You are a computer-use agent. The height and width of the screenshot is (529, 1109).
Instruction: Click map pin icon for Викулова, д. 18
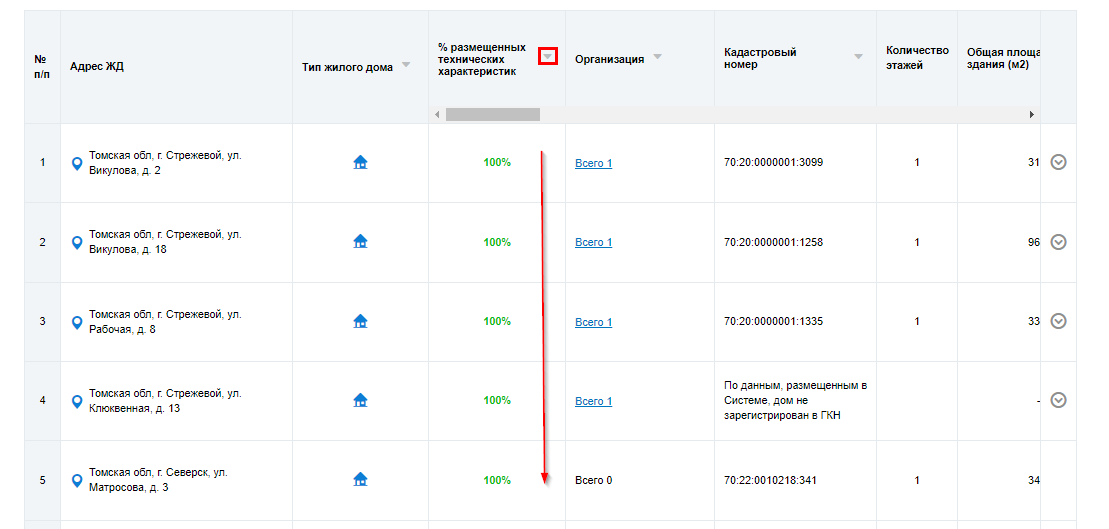pyautogui.click(x=77, y=242)
